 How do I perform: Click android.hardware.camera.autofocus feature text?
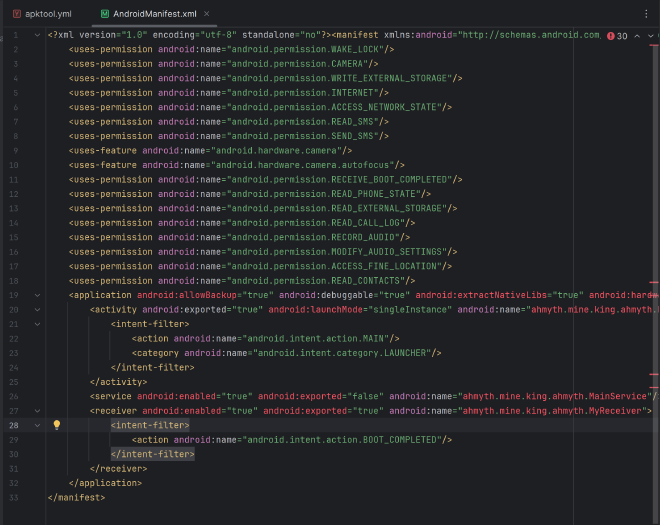[302, 165]
